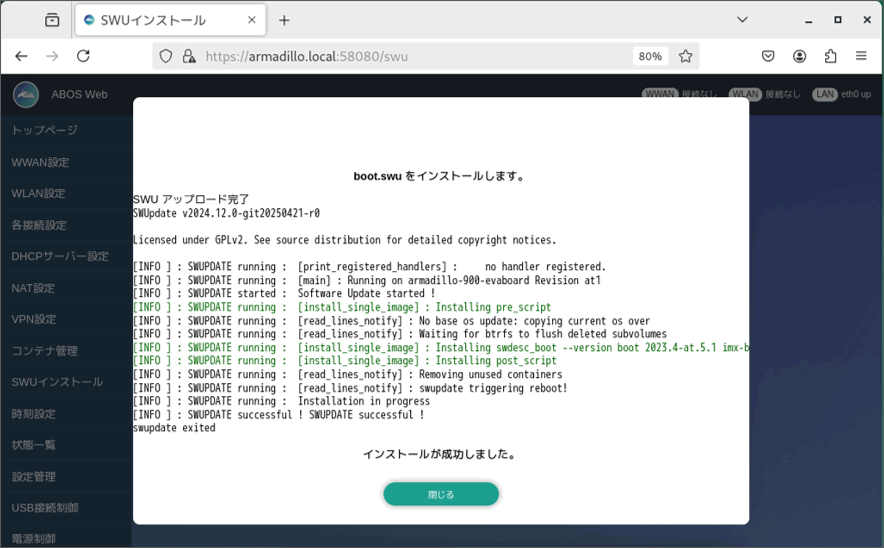This screenshot has height=548, width=884.
Task: Click the LAN status badge
Action: 824,95
